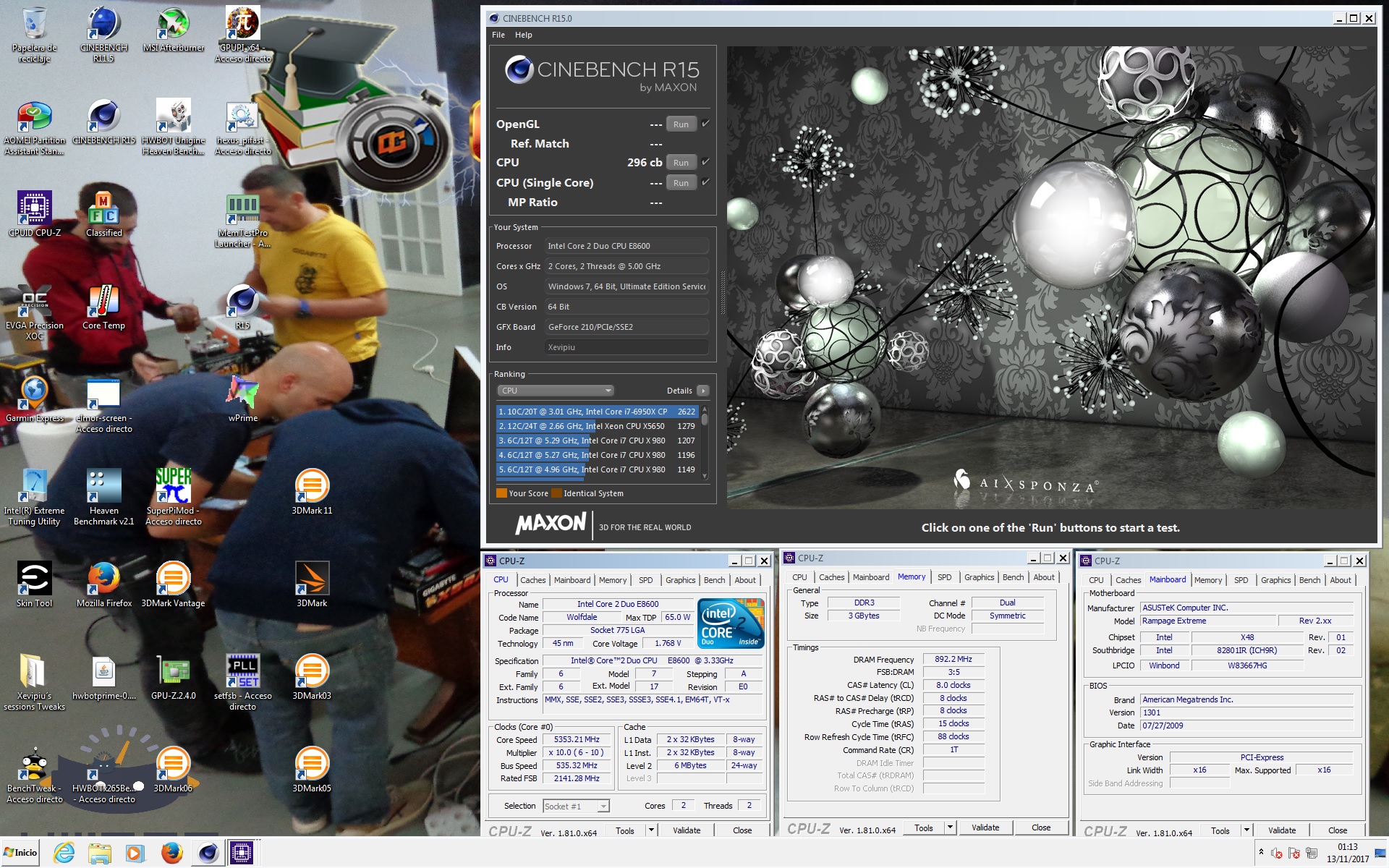
Task: Open the File menu in Cinebench
Action: click(498, 35)
